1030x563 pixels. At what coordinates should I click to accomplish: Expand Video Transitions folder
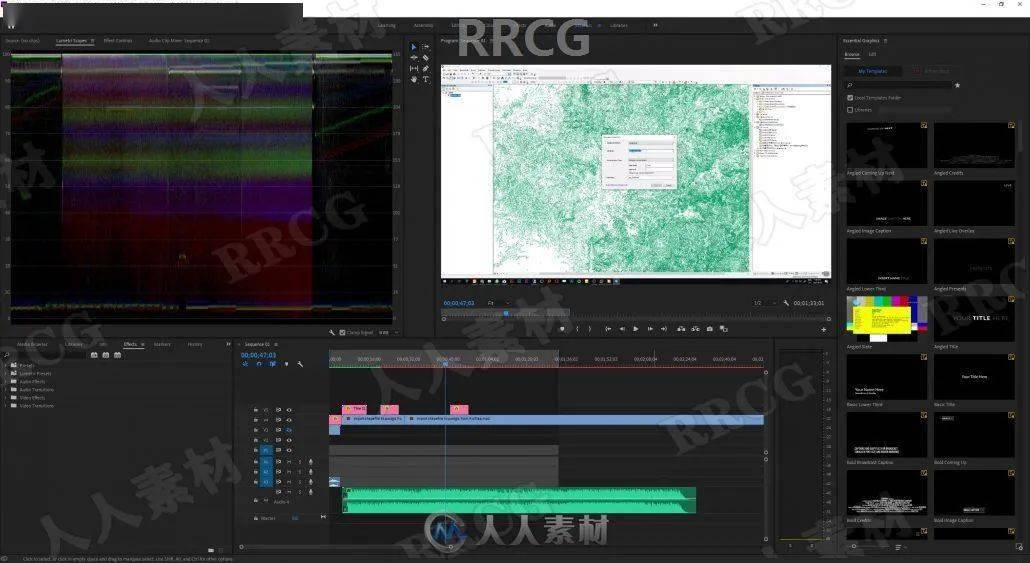coord(6,406)
